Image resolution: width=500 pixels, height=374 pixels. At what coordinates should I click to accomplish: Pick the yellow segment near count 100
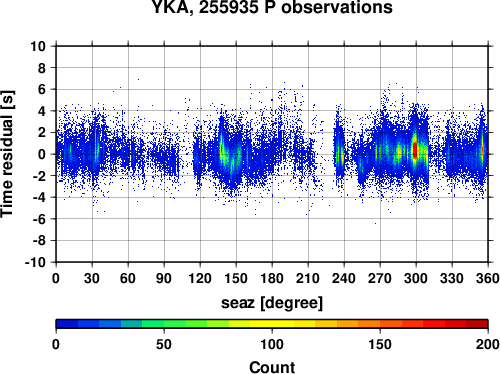tap(272, 324)
